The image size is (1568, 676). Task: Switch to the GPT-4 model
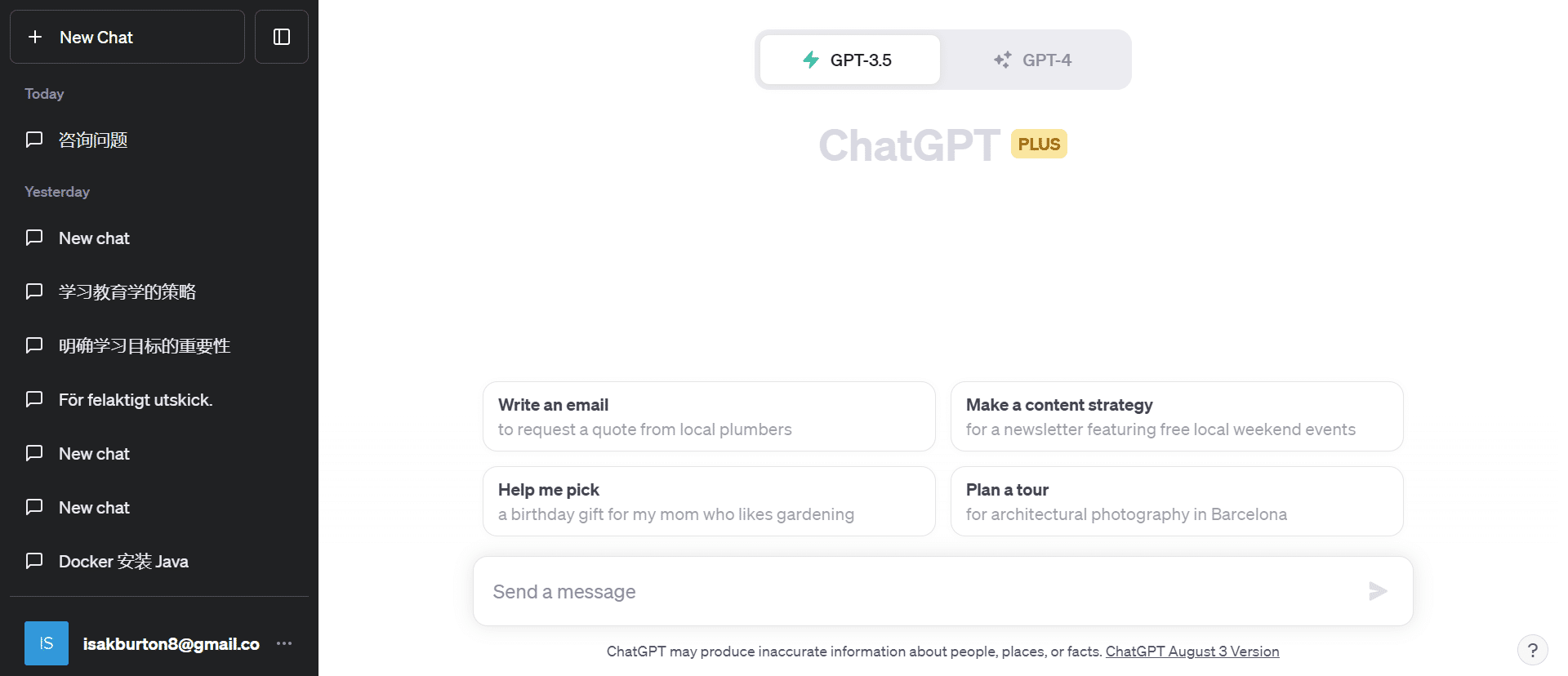tap(1034, 60)
